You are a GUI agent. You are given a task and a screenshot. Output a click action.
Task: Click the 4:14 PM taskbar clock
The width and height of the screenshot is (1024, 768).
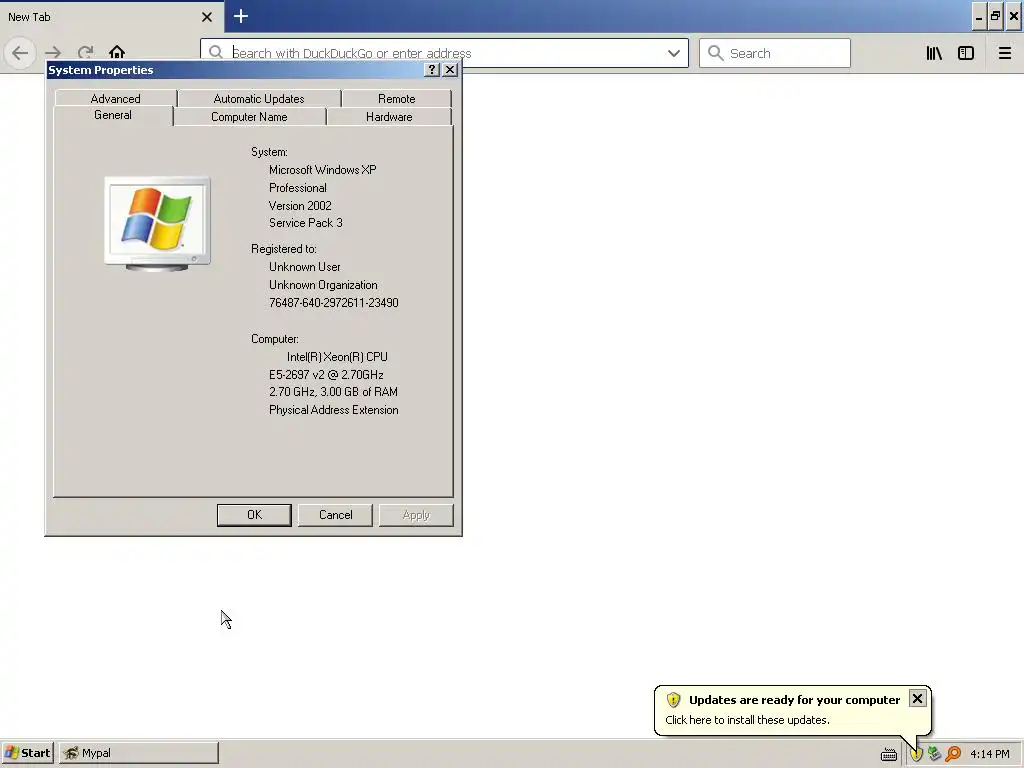coord(989,754)
